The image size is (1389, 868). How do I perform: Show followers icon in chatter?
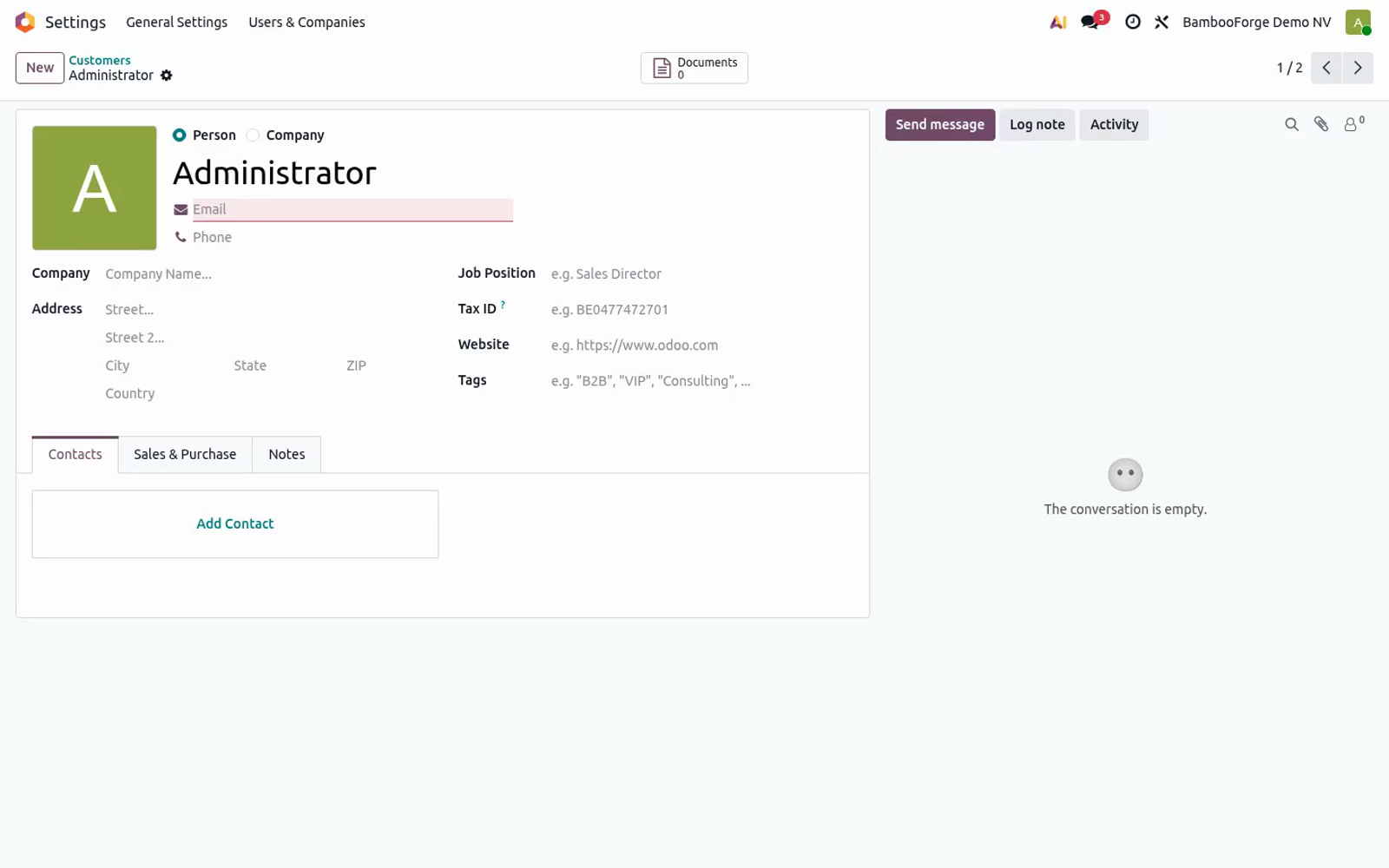pos(1353,124)
